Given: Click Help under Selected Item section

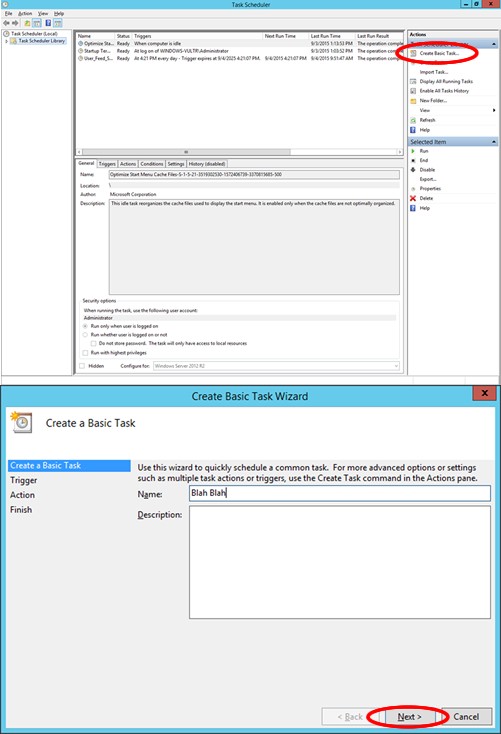Looking at the screenshot, I should (x=424, y=208).
